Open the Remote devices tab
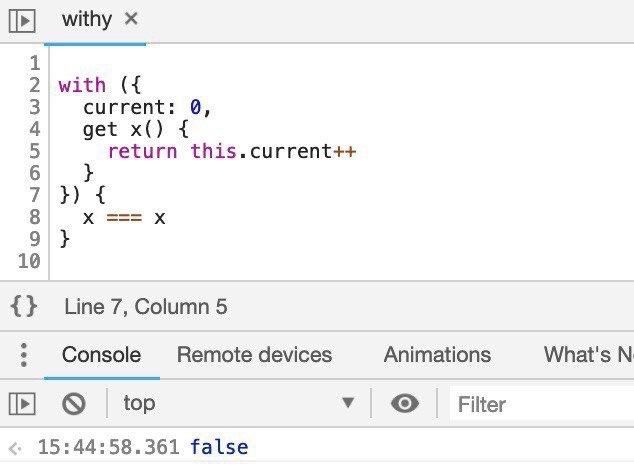The height and width of the screenshot is (472, 634). [x=254, y=354]
